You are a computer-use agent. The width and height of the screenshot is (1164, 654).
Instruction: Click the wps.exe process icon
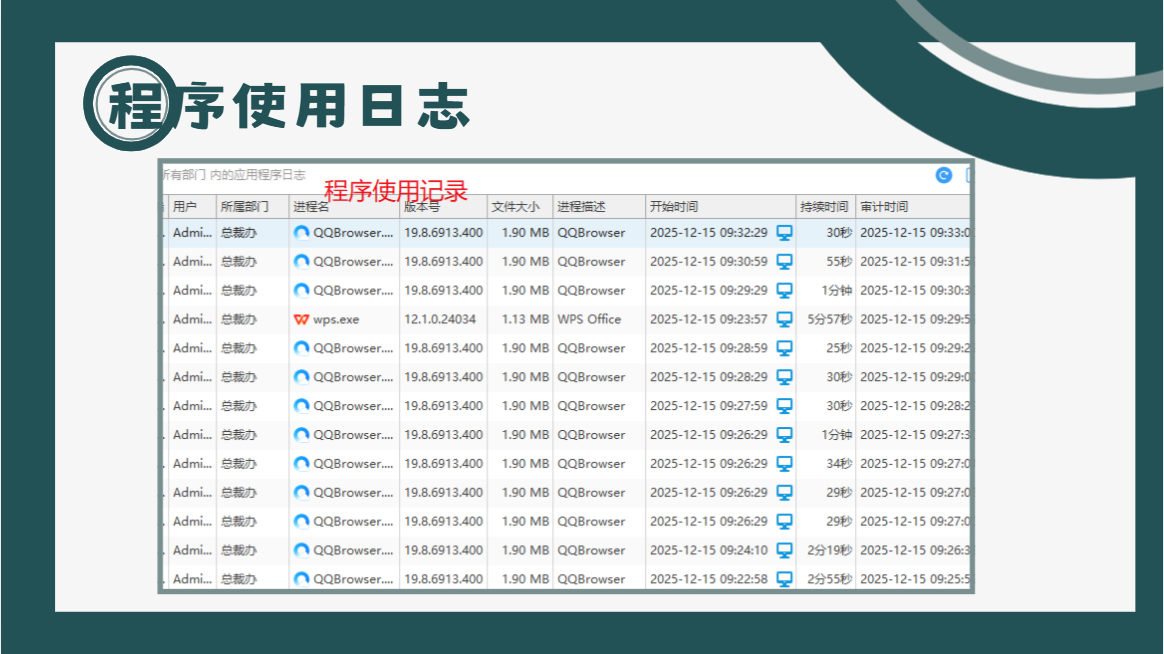pos(301,319)
